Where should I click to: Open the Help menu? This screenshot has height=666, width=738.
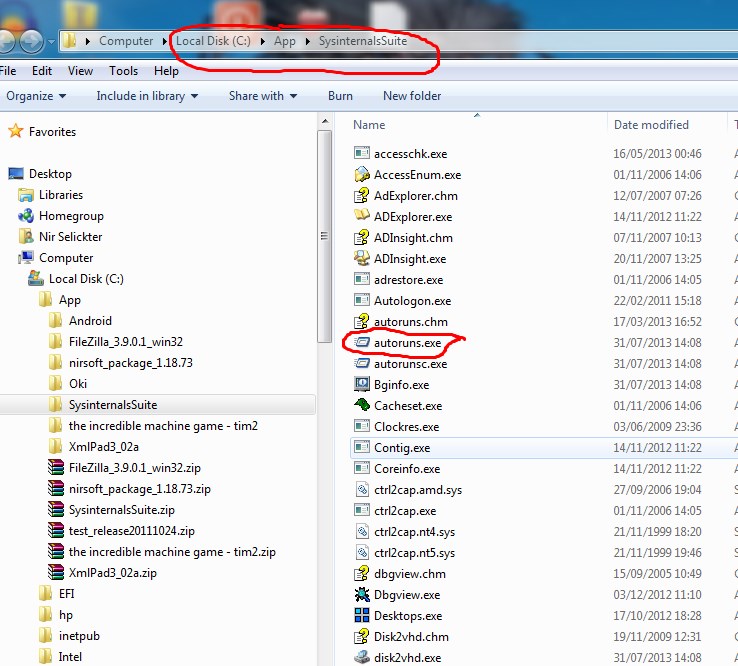166,71
